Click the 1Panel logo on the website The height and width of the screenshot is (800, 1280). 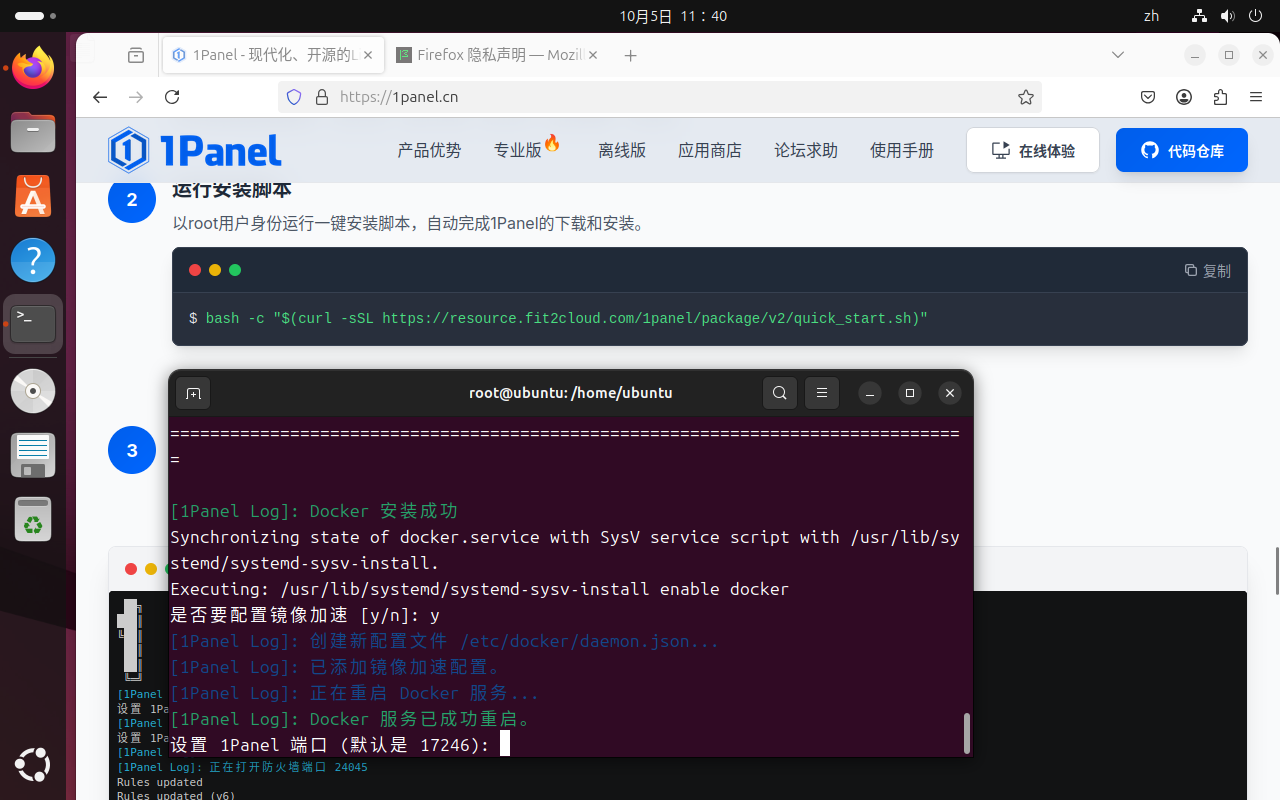click(x=195, y=150)
